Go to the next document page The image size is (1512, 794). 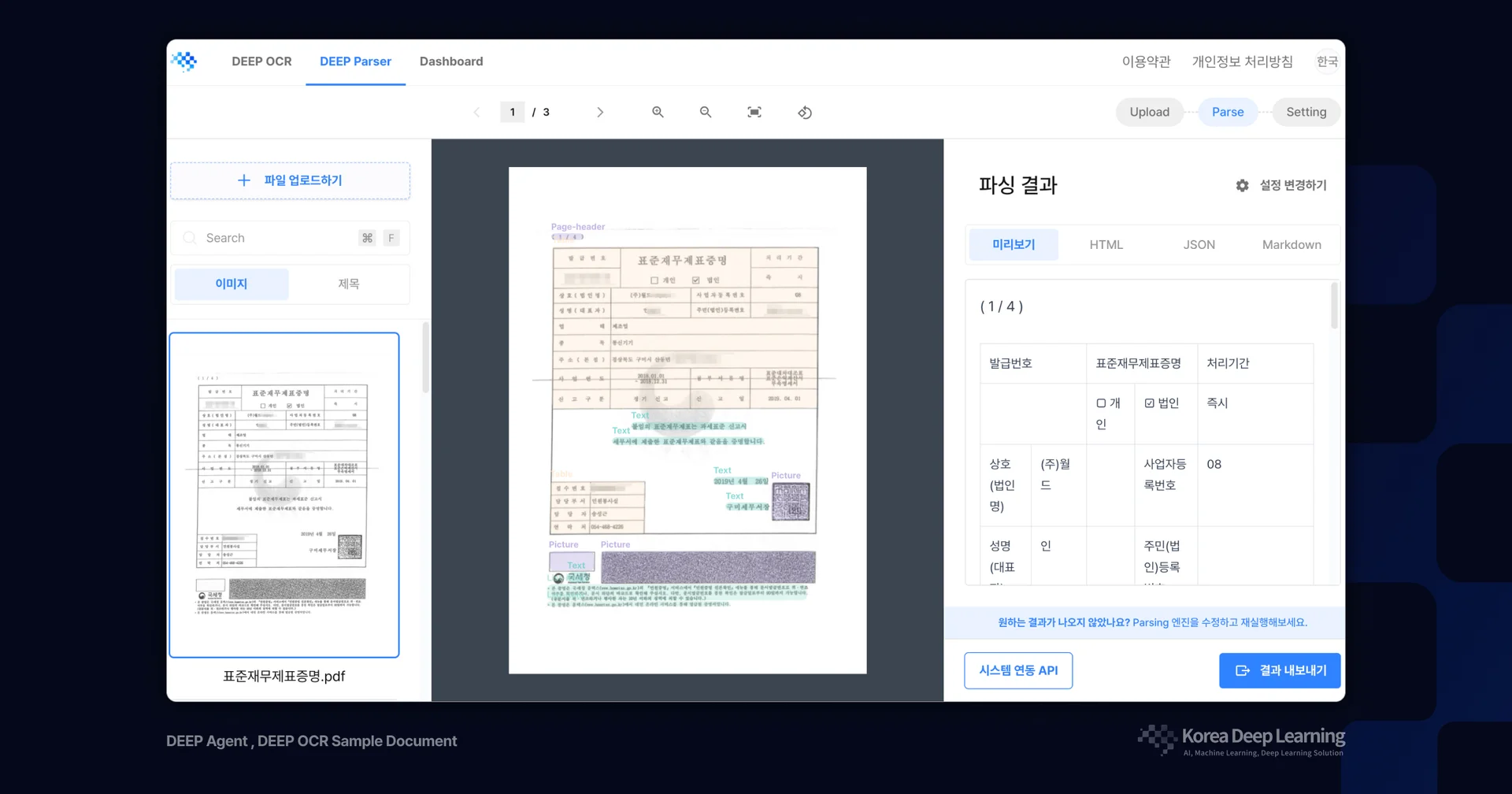pyautogui.click(x=600, y=112)
